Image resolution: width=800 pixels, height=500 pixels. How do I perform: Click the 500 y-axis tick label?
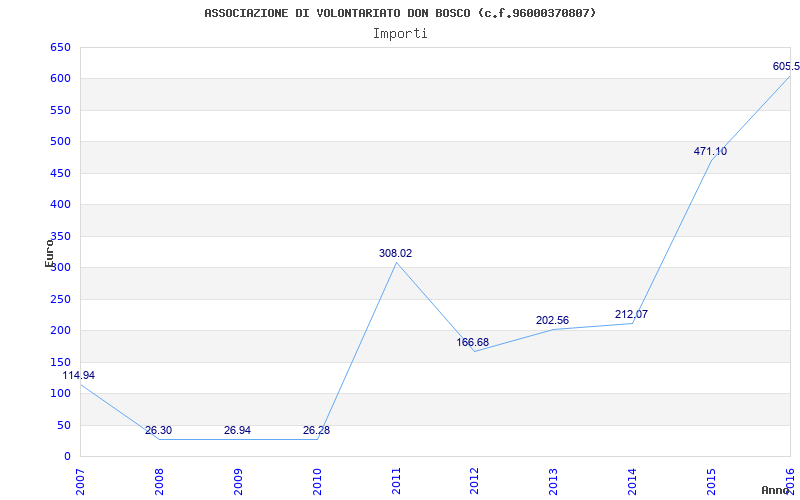tap(60, 142)
